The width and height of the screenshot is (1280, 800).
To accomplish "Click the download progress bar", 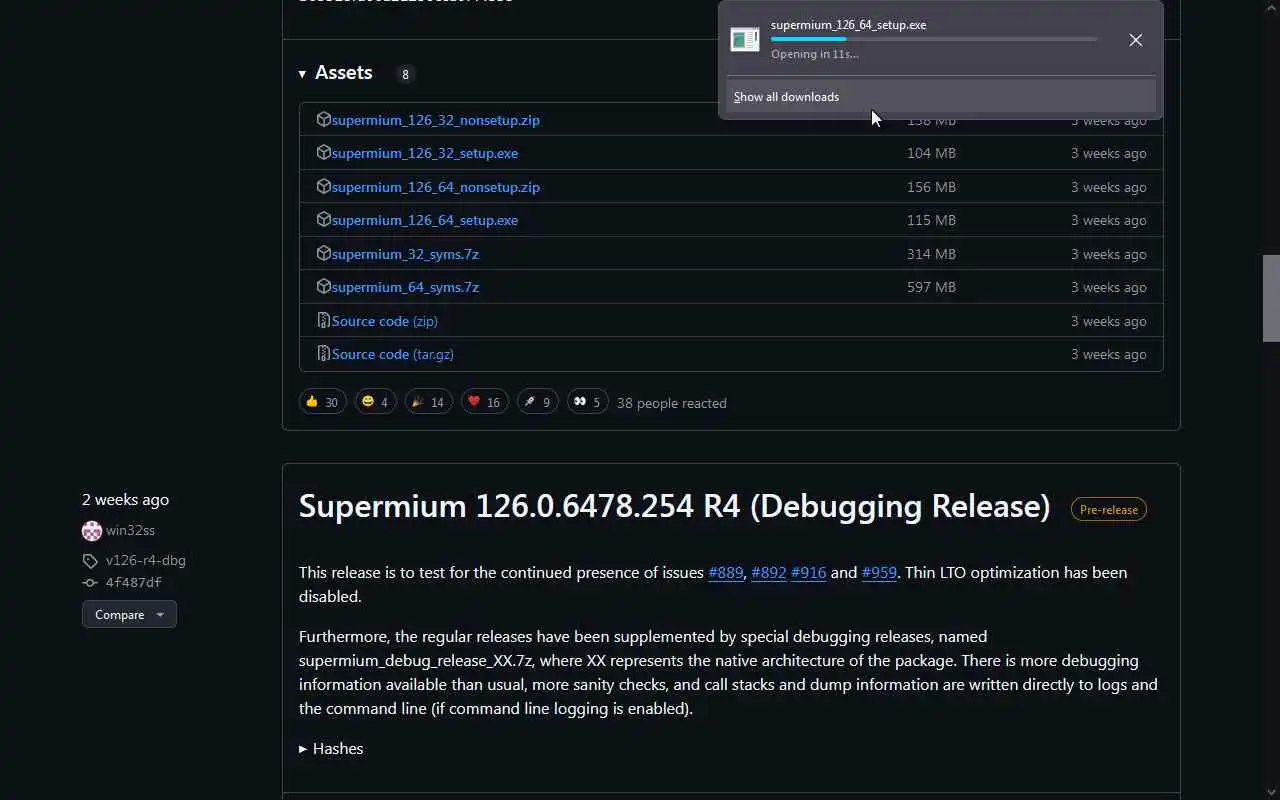I will pyautogui.click(x=934, y=39).
